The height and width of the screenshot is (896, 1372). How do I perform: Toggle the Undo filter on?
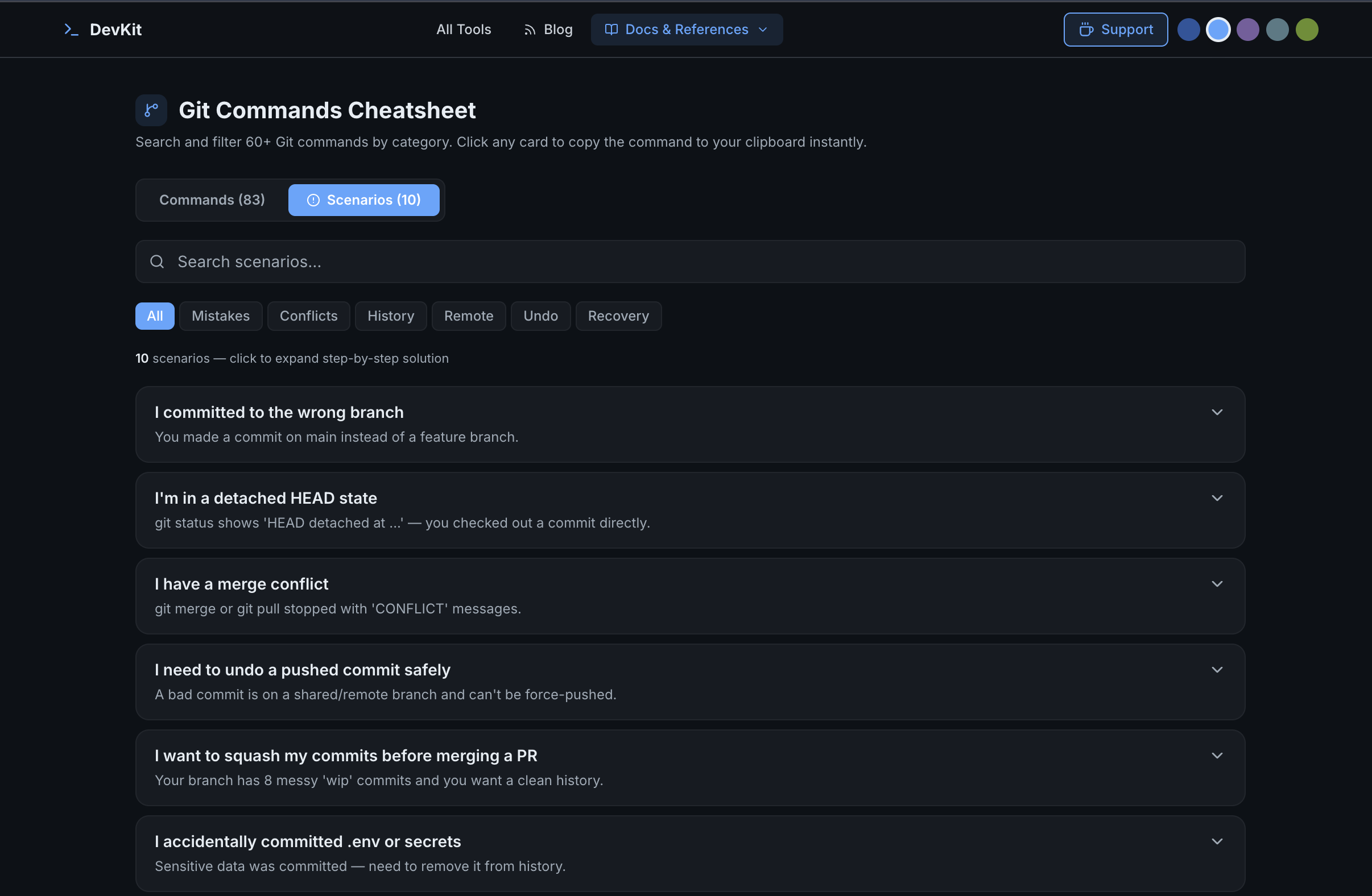click(540, 316)
